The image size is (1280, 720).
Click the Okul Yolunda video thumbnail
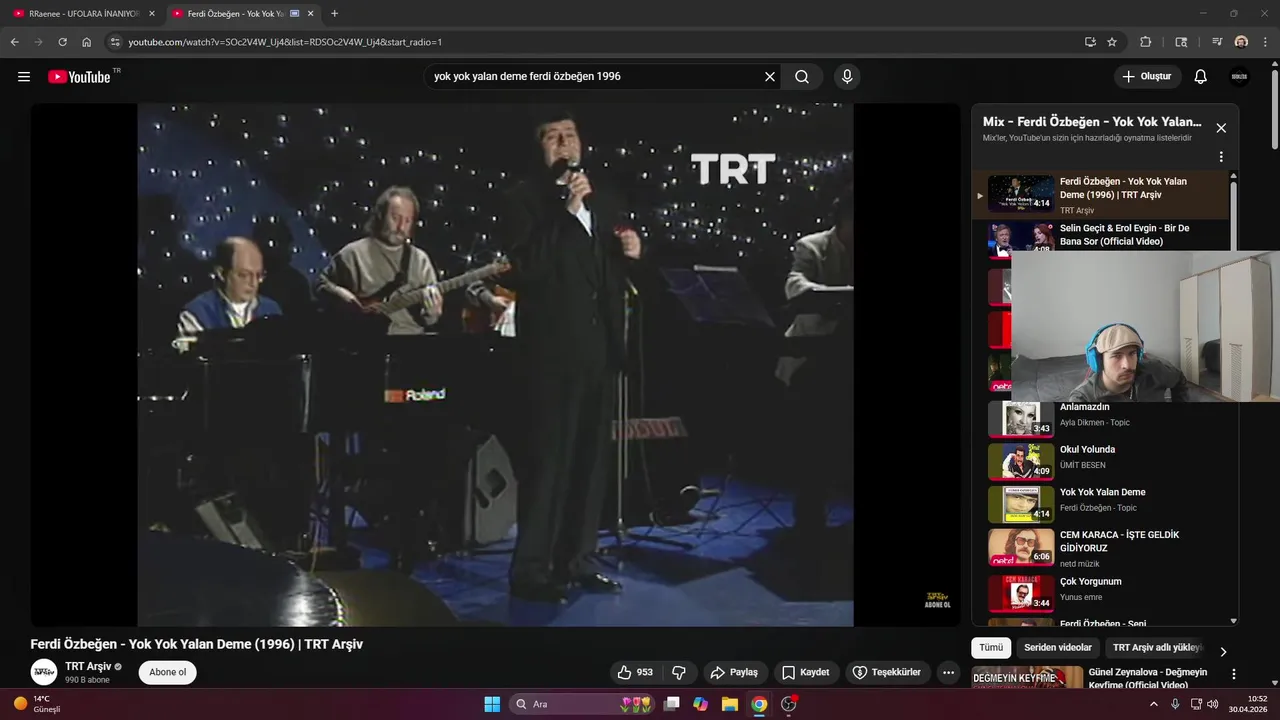[1021, 461]
